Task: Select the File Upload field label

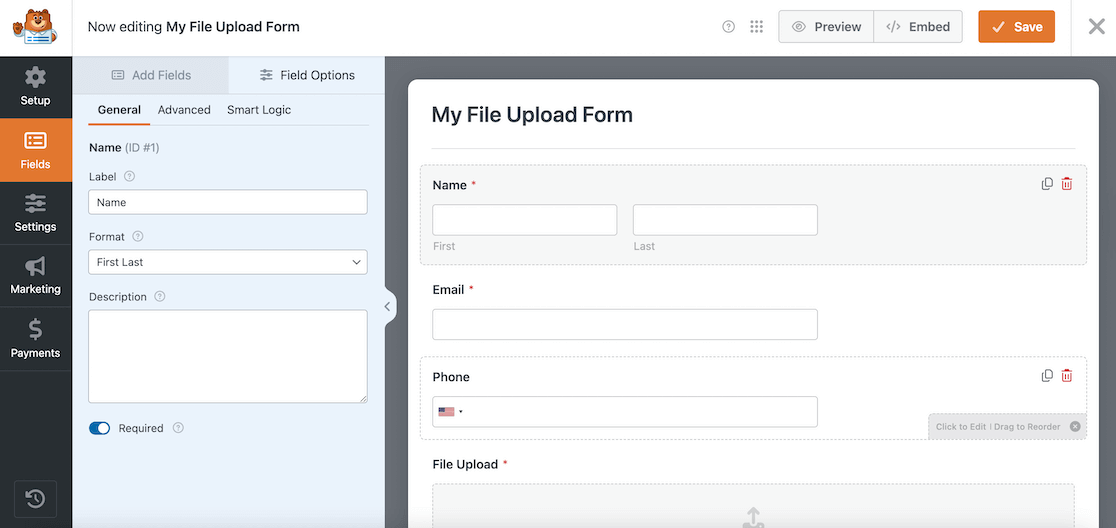Action: pyautogui.click(x=465, y=465)
